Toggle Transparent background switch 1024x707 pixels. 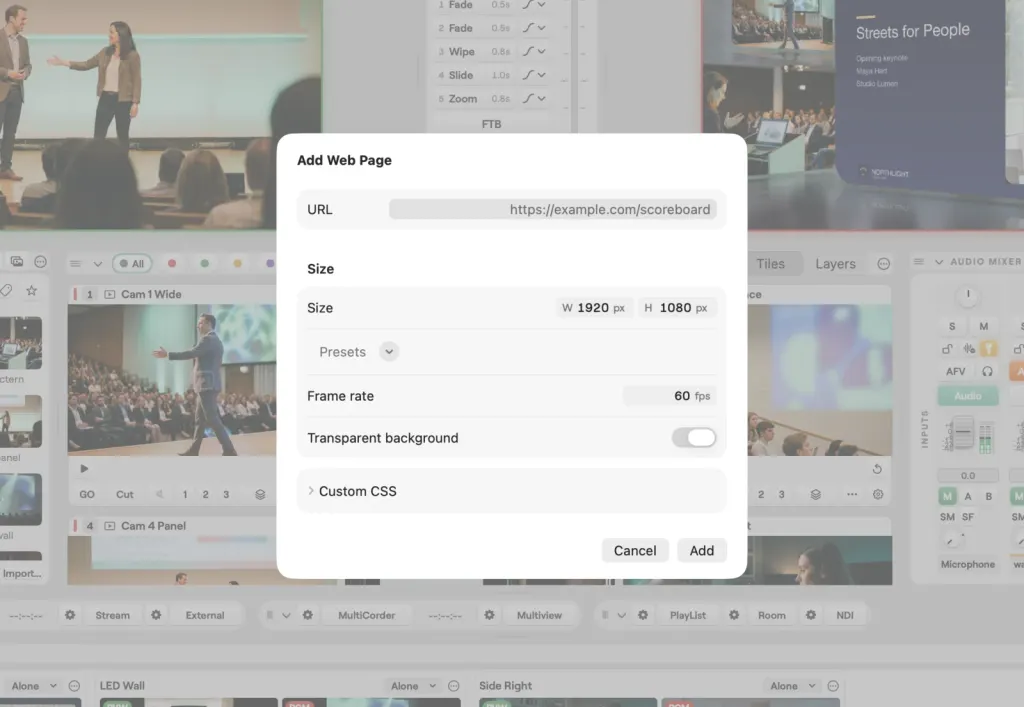694,437
